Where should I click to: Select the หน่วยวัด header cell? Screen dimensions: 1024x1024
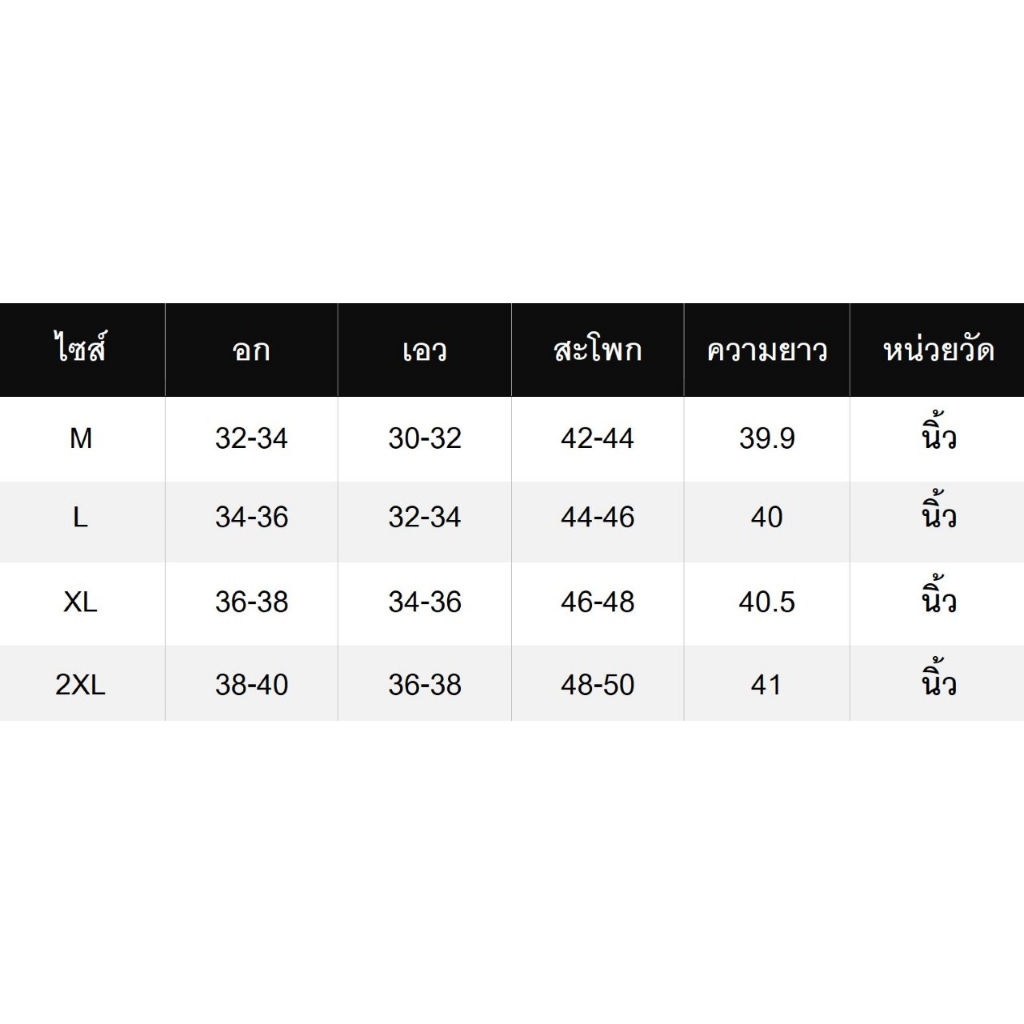(938, 351)
